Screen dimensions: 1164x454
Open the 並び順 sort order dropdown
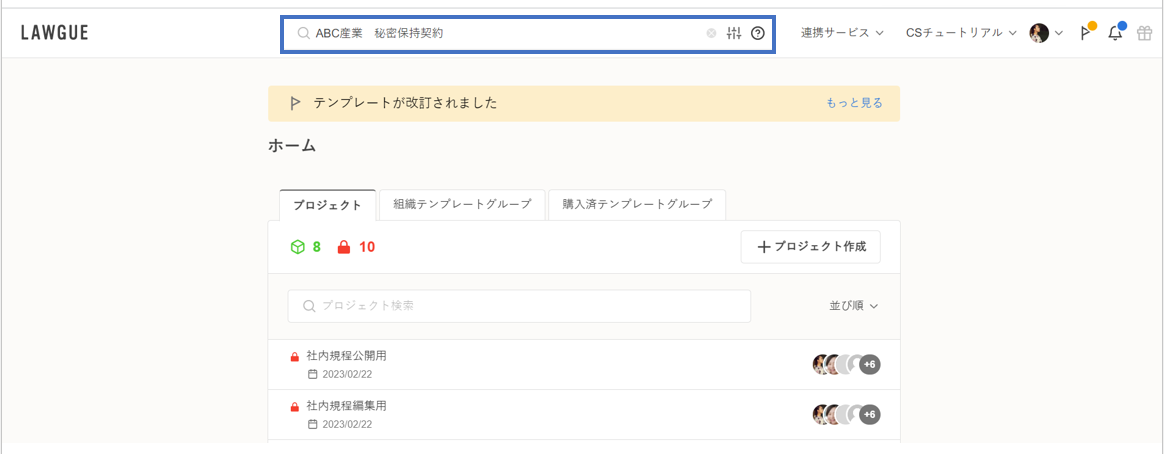(x=853, y=306)
